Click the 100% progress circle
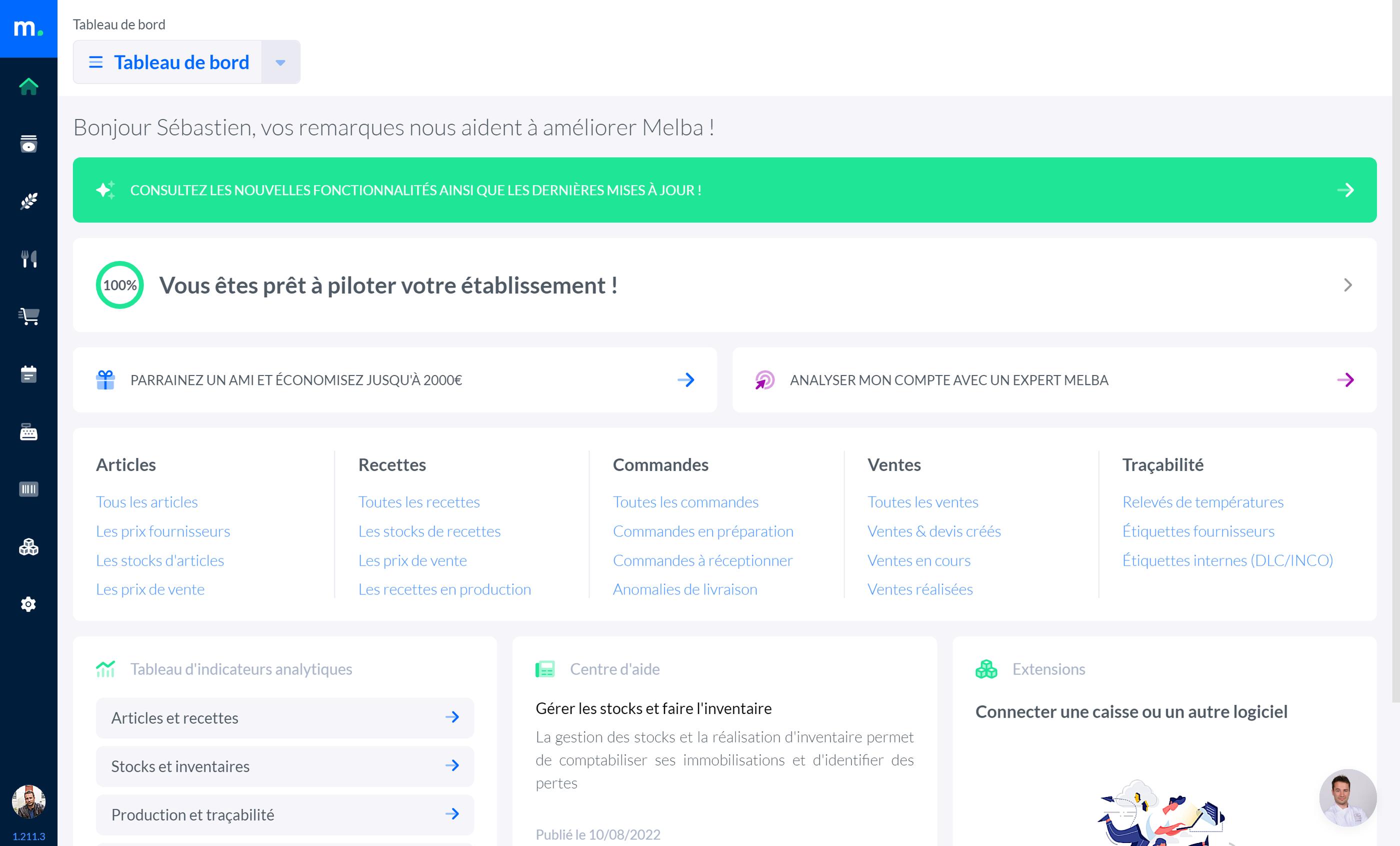Image resolution: width=1400 pixels, height=846 pixels. click(x=120, y=284)
